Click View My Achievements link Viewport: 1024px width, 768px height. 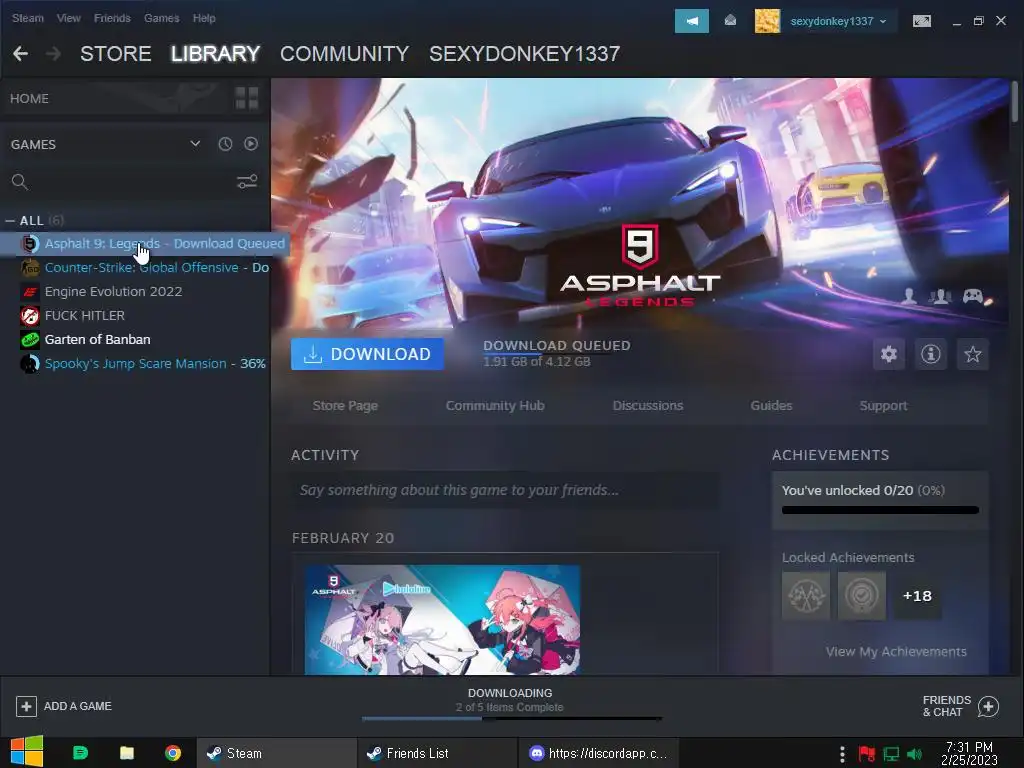tap(896, 652)
